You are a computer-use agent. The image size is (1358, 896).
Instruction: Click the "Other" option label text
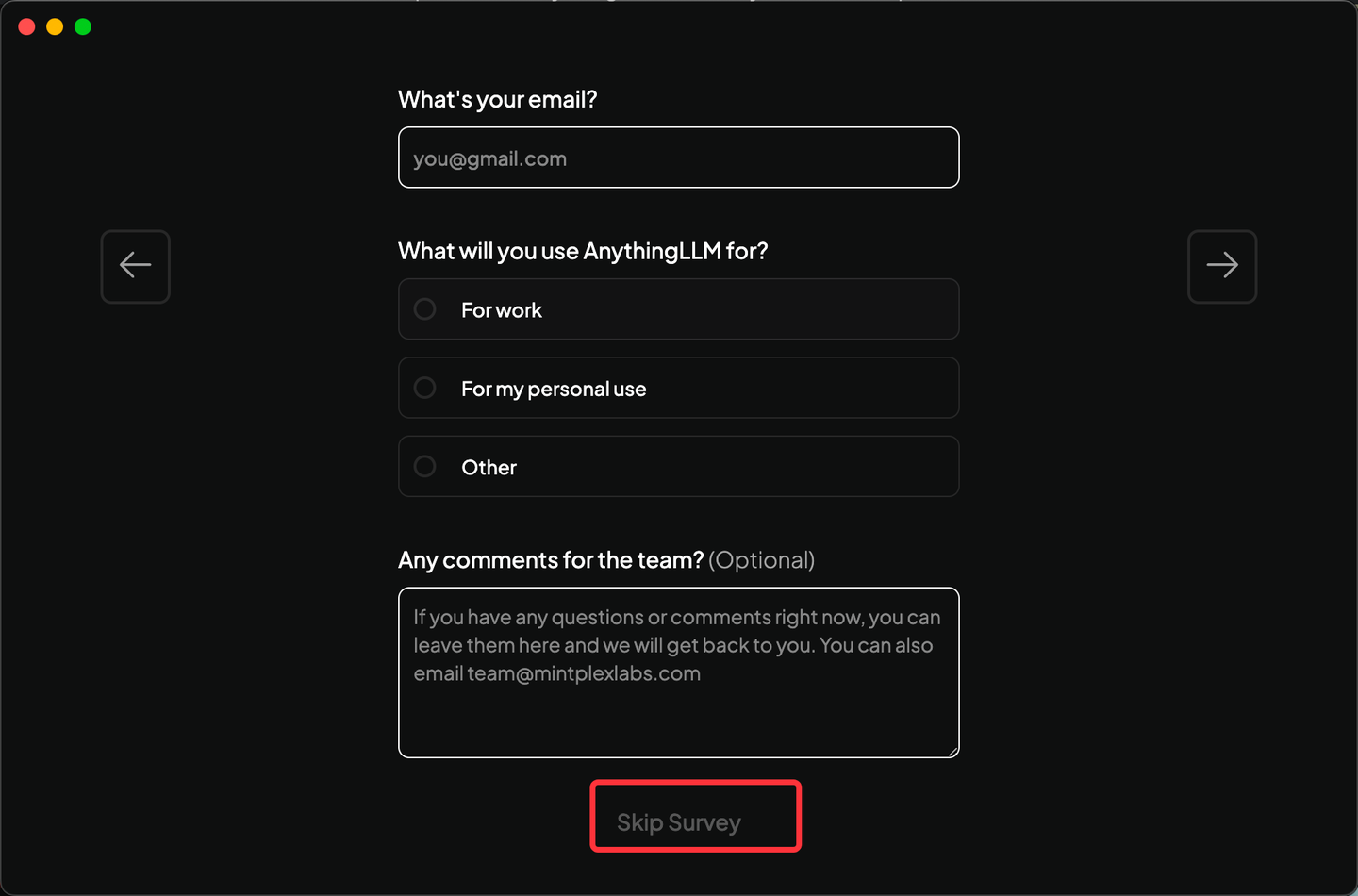[x=489, y=468]
